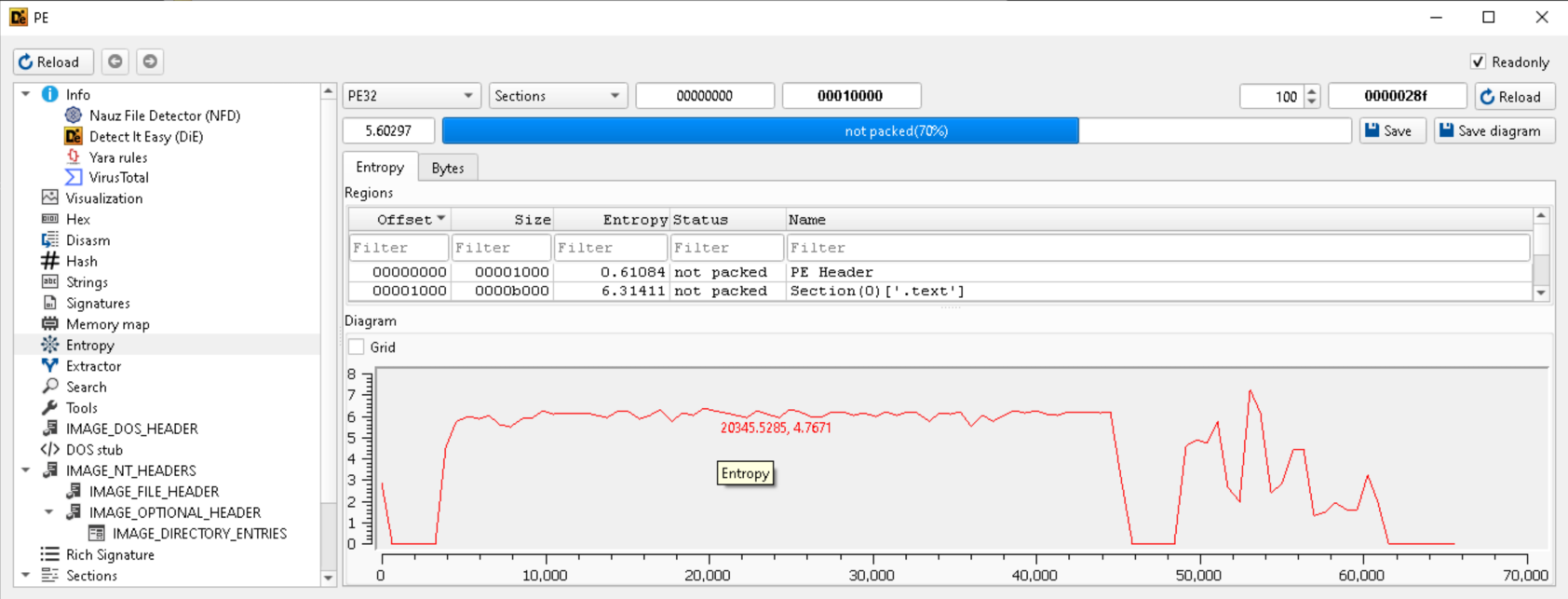Toggle the Readonly checkbox
Image resolution: width=1568 pixels, height=599 pixels.
pyautogui.click(x=1478, y=61)
